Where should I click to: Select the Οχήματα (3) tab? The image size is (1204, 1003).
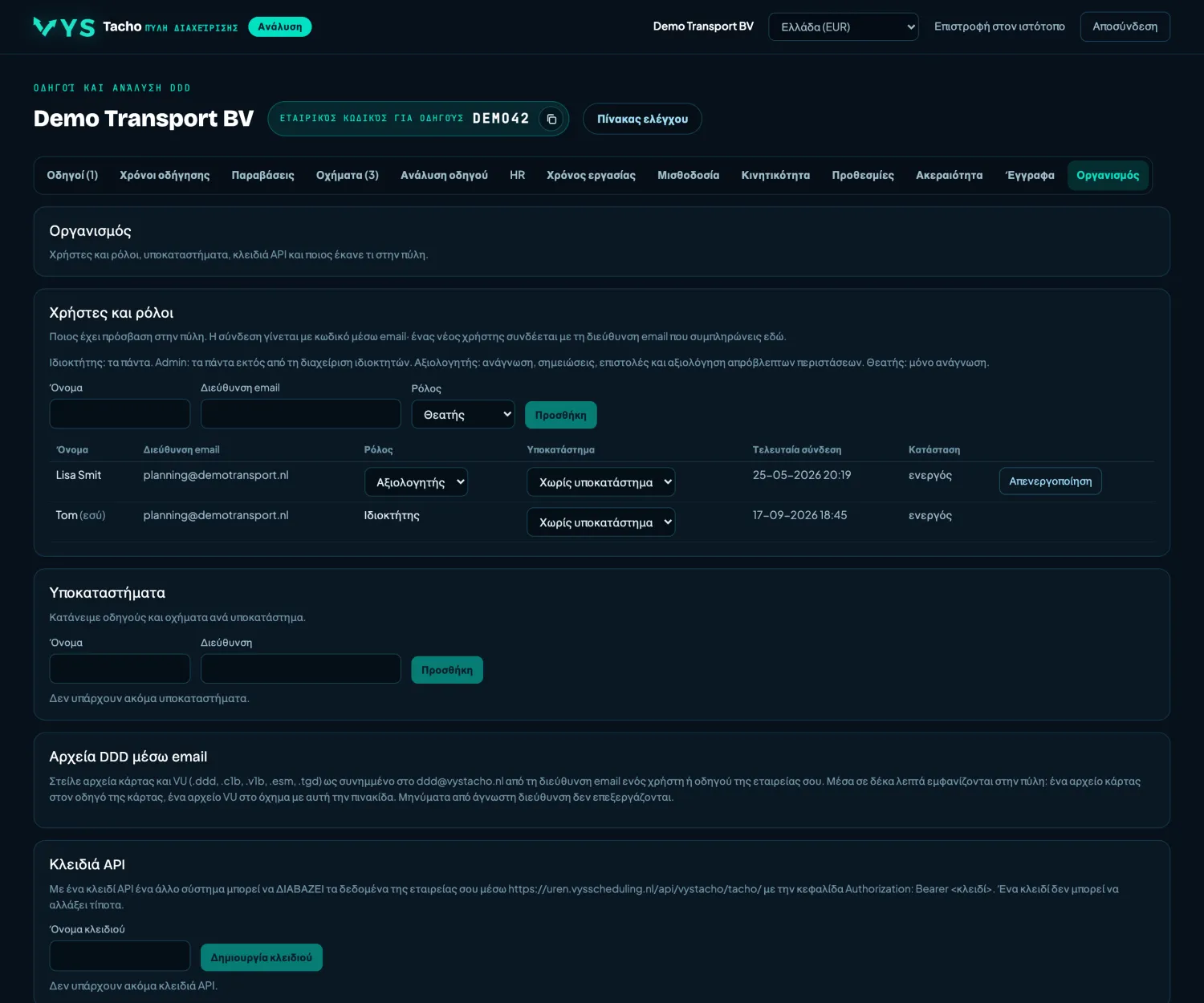coord(347,175)
